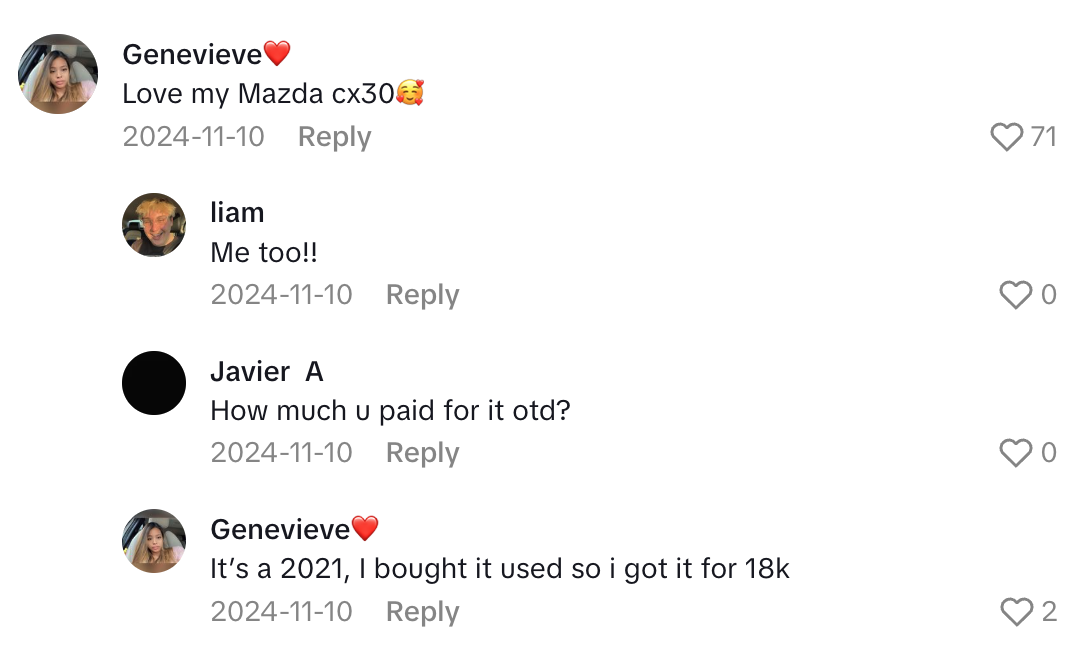Reply to Javier A's otd question
This screenshot has width=1082, height=664.
(x=422, y=453)
